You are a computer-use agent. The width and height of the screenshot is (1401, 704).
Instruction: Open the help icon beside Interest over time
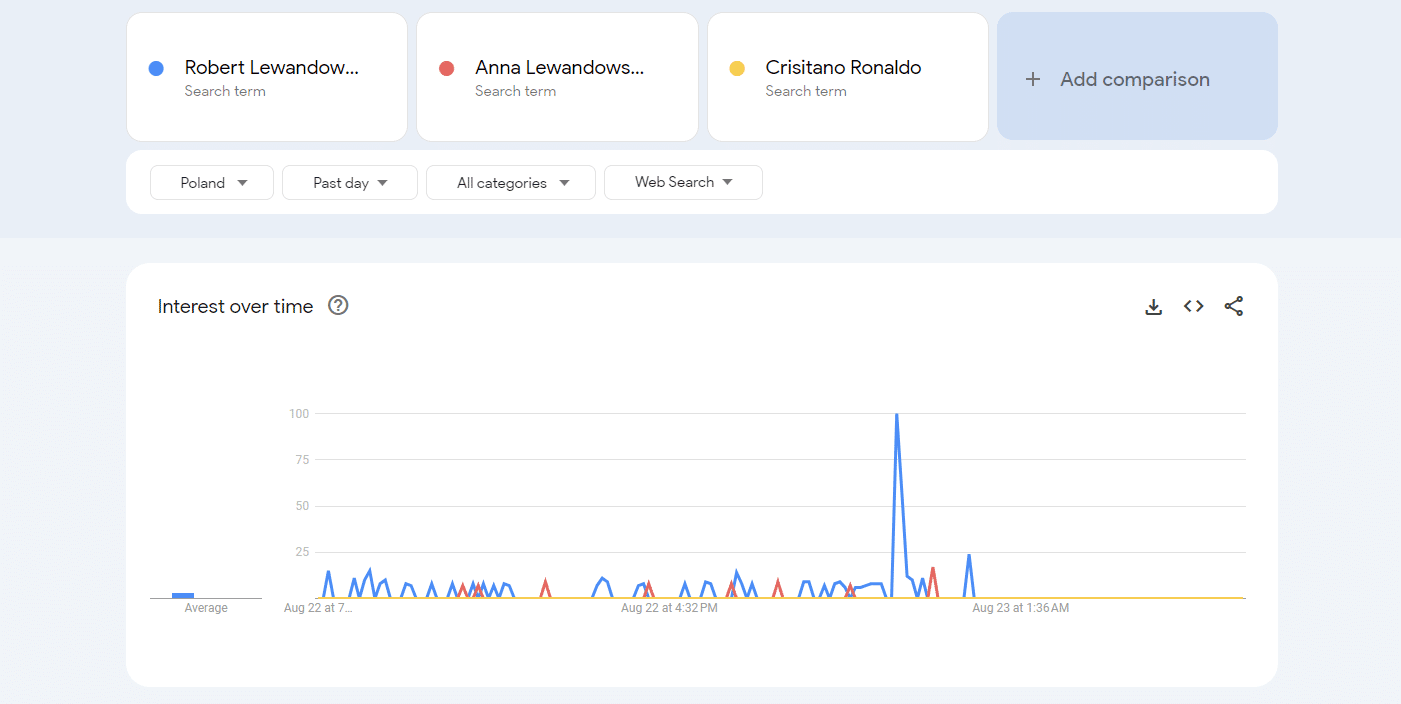[x=338, y=305]
